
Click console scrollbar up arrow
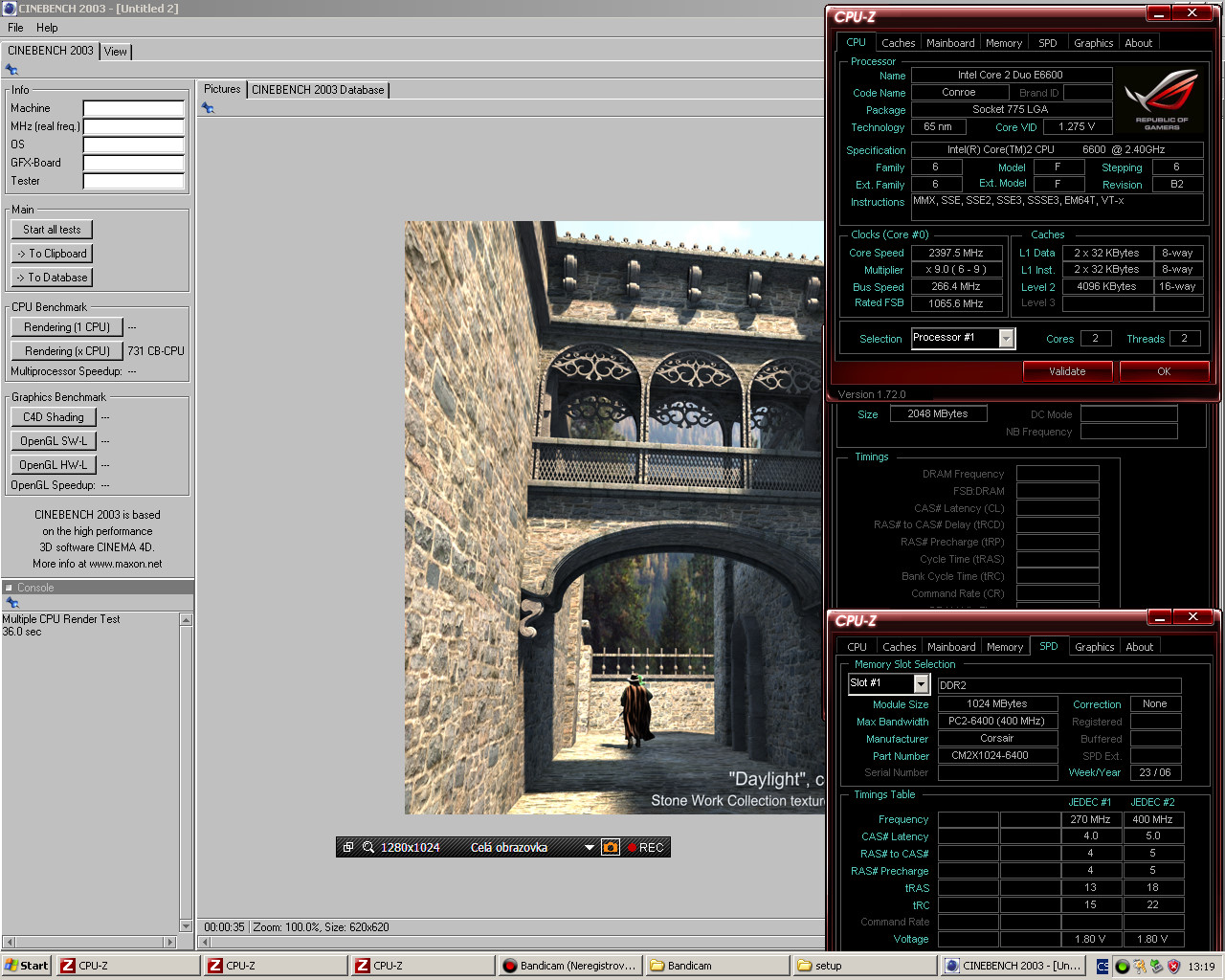(186, 620)
